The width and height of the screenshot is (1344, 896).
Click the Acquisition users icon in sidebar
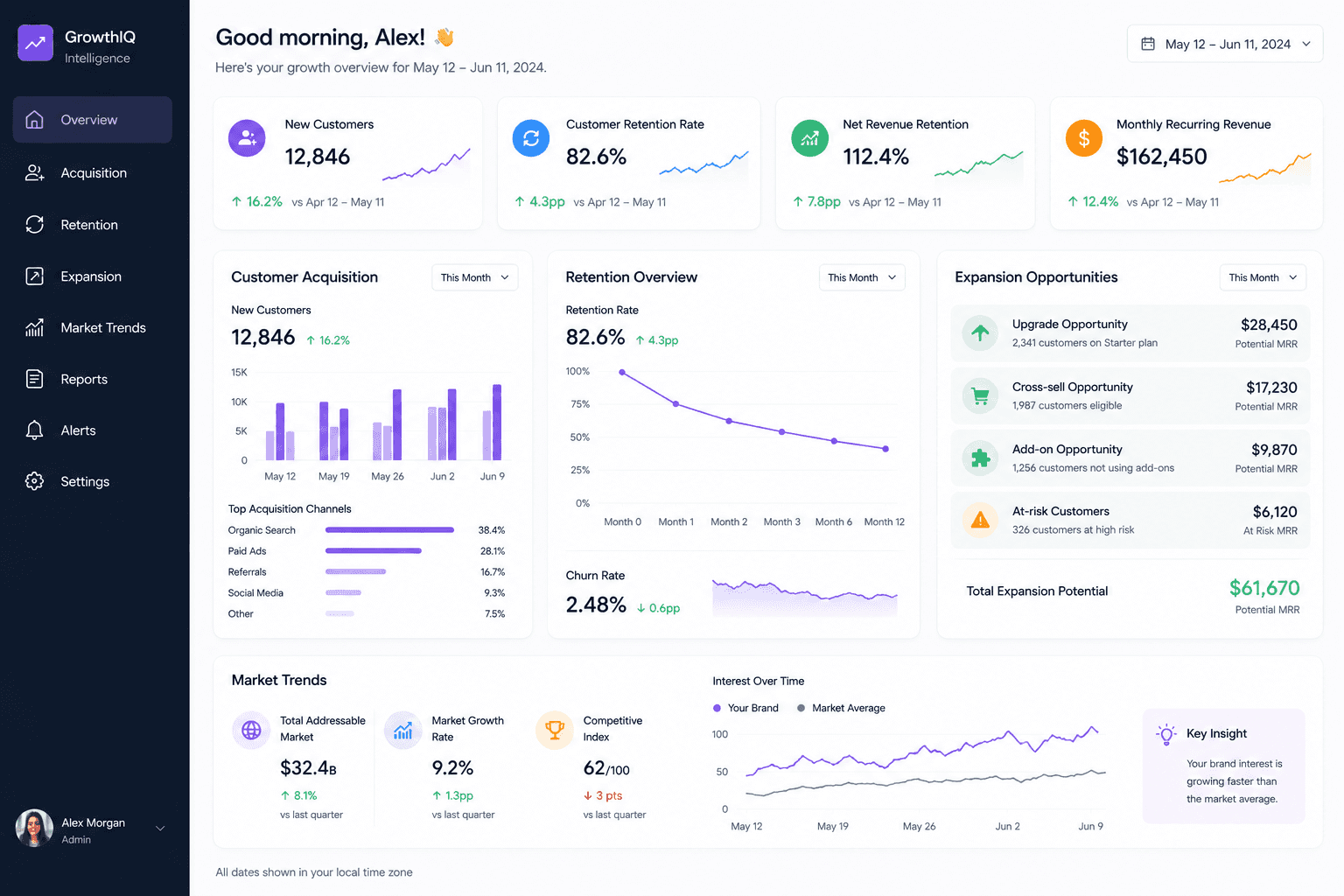[x=34, y=173]
